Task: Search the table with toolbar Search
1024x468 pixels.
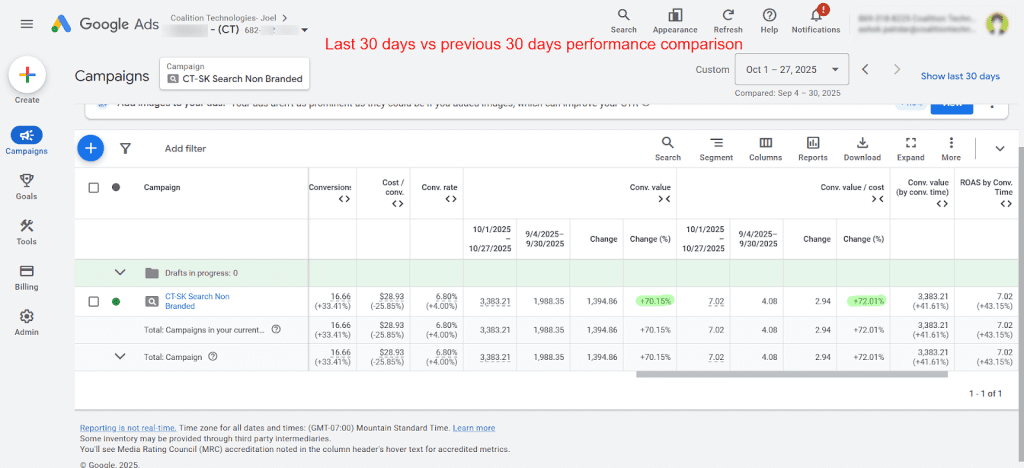Action: pos(667,149)
